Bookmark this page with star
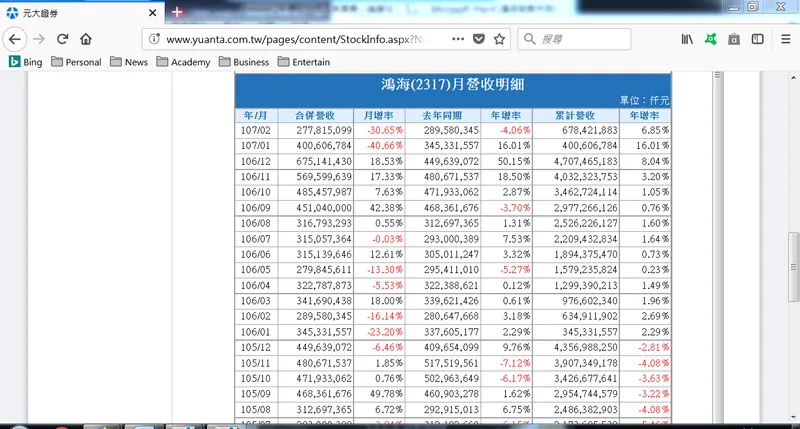Image resolution: width=800 pixels, height=429 pixels. pos(499,39)
